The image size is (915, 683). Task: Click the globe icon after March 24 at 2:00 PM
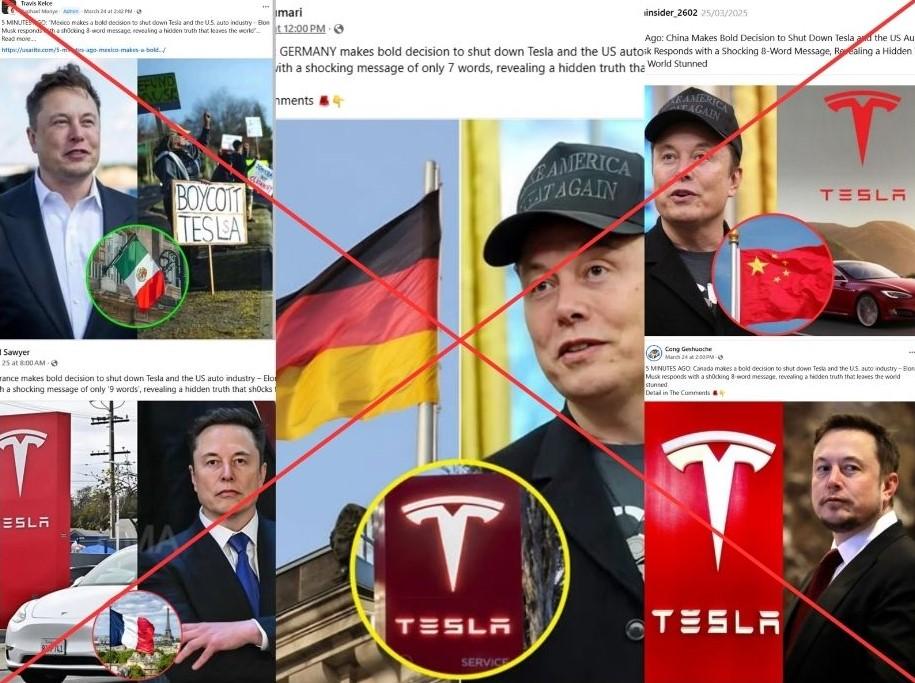[x=721, y=357]
